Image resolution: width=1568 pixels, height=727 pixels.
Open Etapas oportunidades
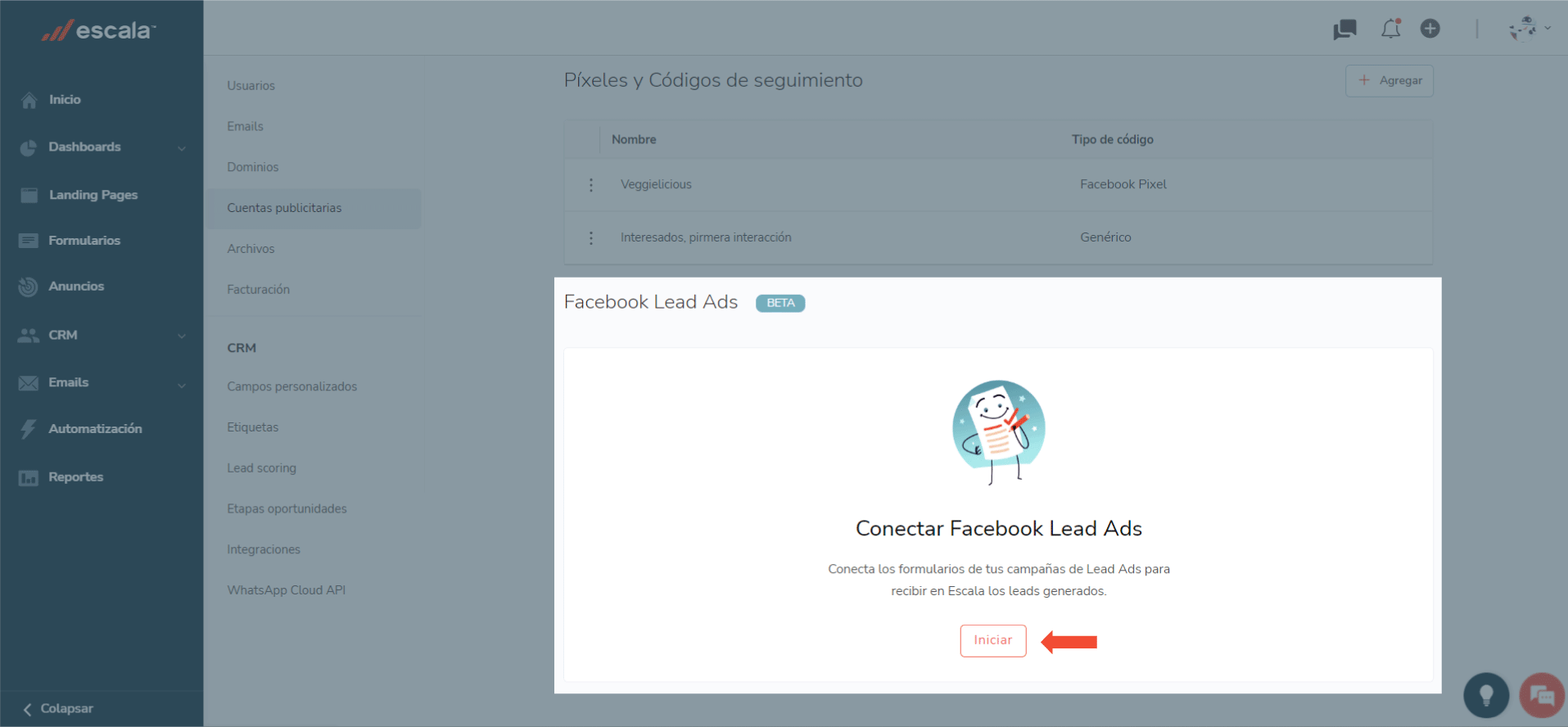pos(287,509)
